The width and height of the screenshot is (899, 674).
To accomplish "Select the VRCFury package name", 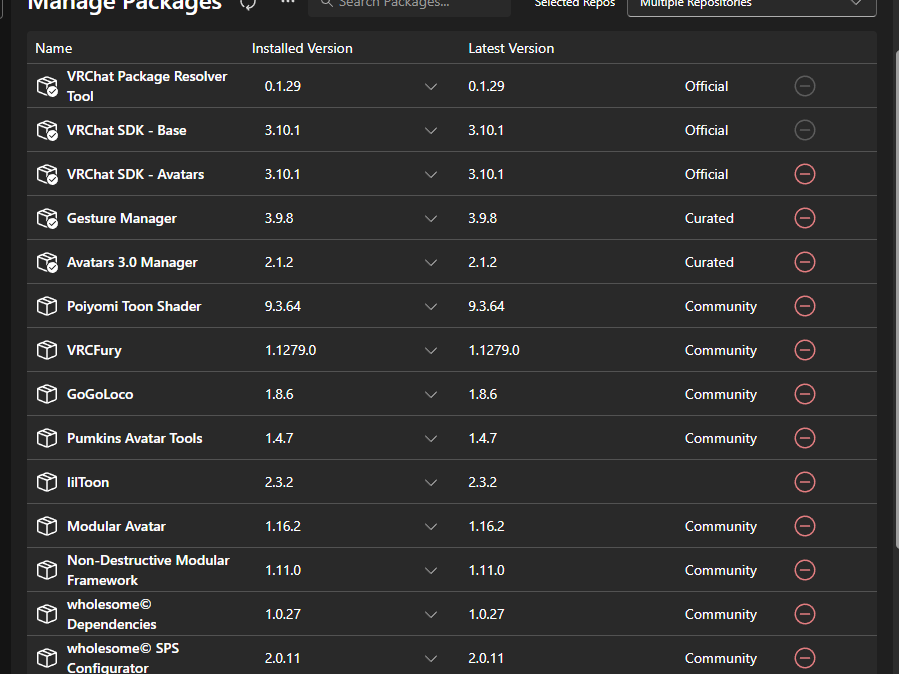I will tap(94, 350).
